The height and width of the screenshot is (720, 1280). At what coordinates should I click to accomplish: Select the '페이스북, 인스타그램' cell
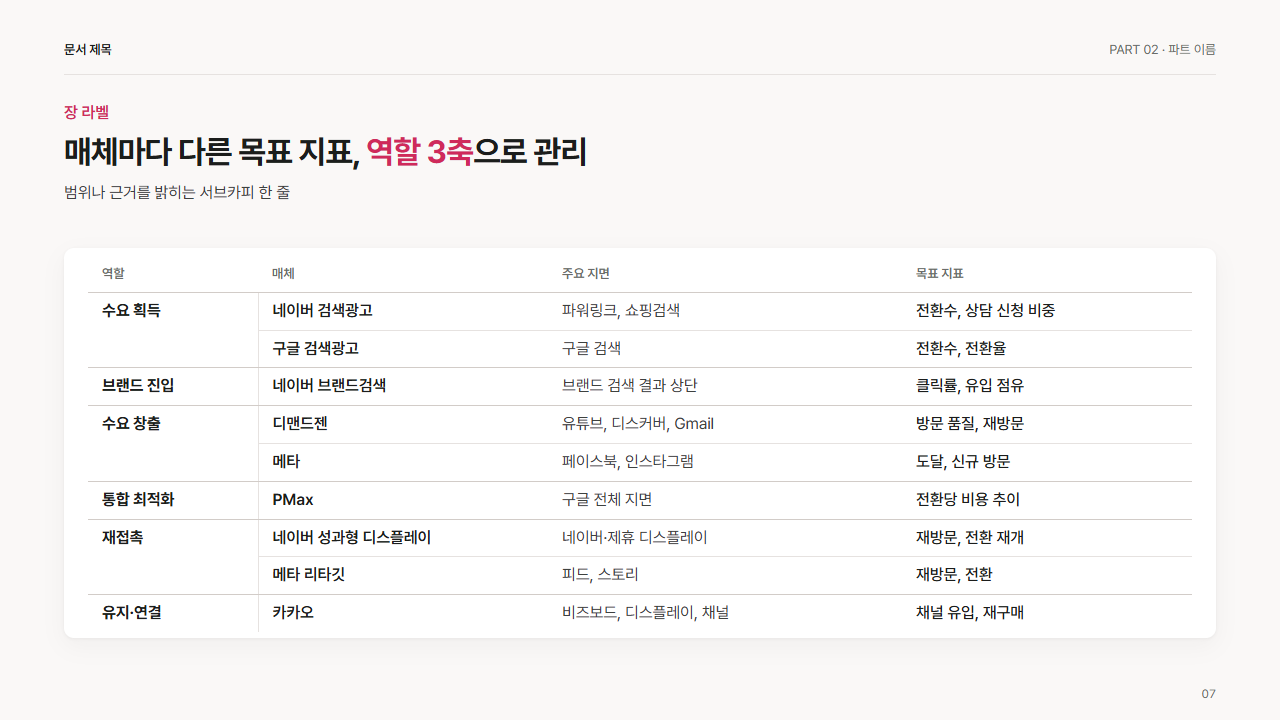coord(628,461)
